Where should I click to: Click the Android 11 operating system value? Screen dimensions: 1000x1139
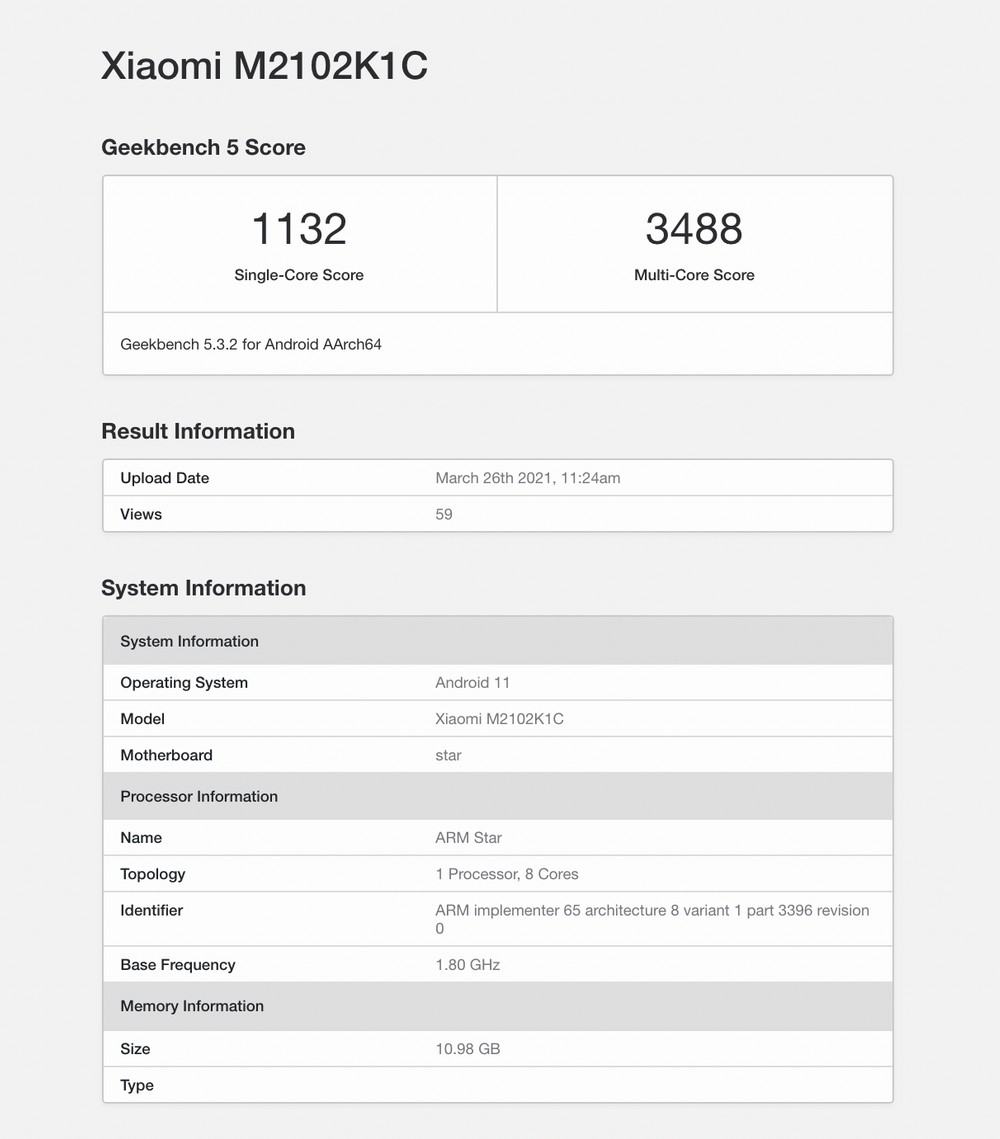pos(472,683)
